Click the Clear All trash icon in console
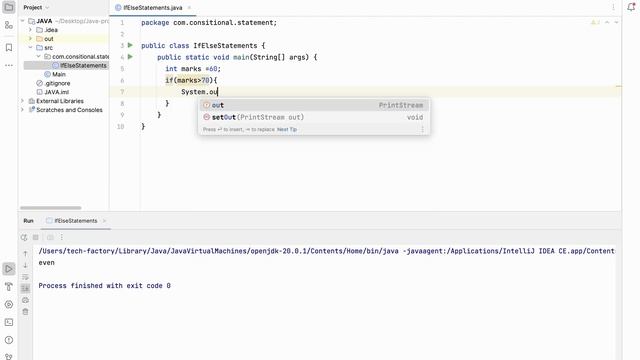The width and height of the screenshot is (640, 360). tap(25, 312)
